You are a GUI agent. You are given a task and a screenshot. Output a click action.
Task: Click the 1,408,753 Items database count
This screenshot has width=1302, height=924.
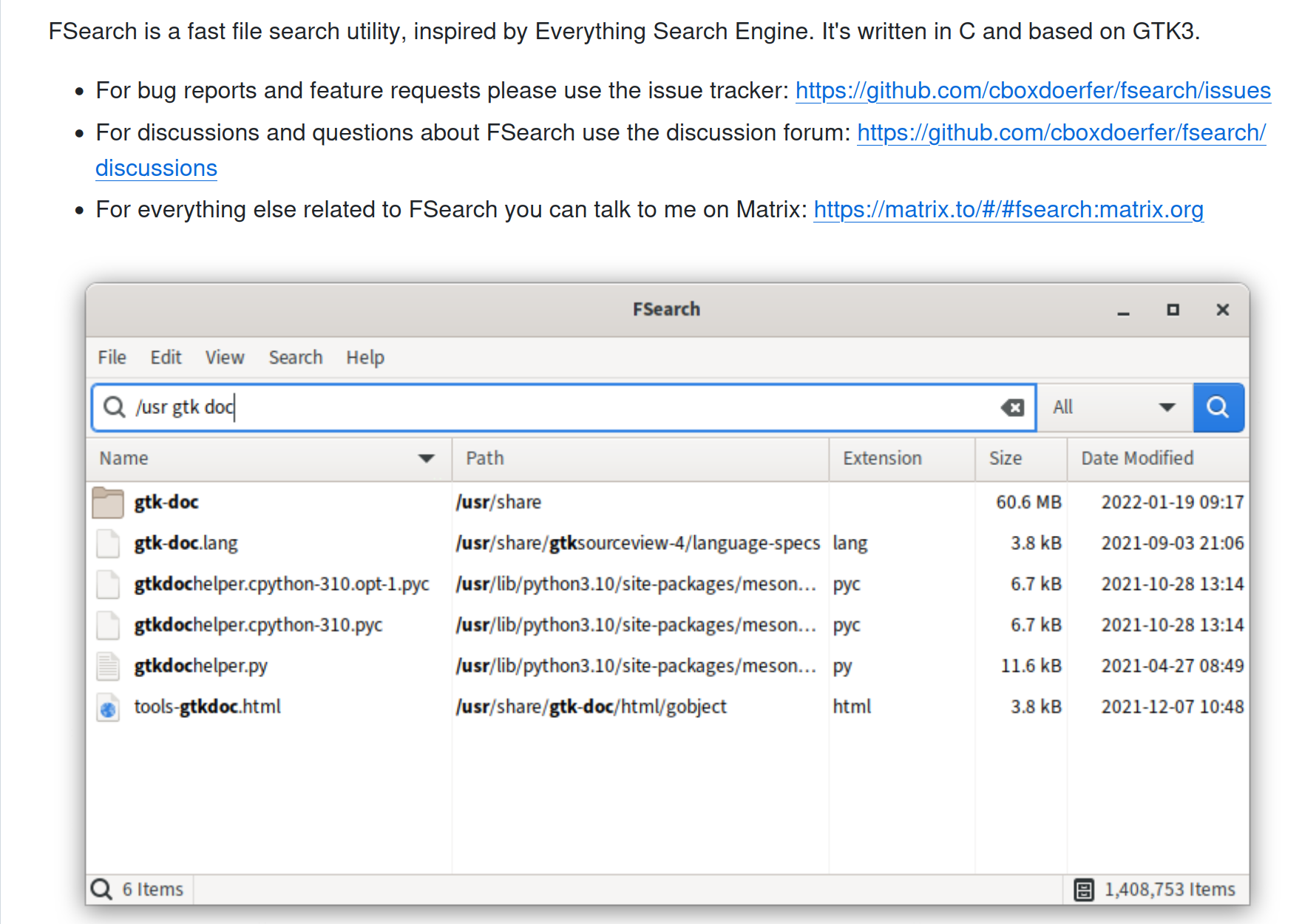(1170, 890)
